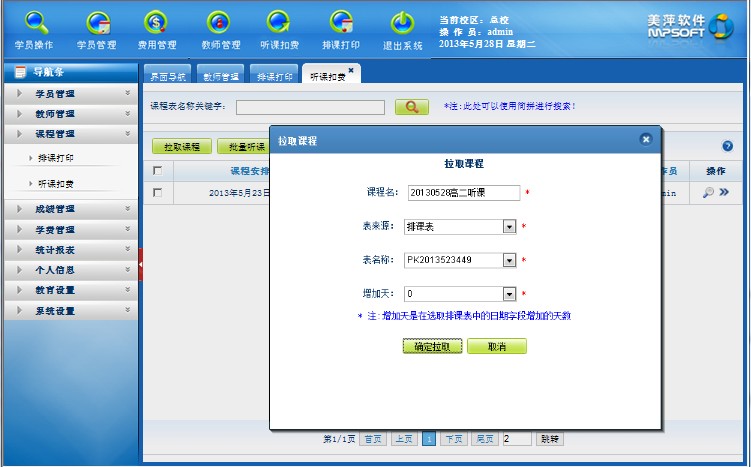Viewport: 751px width, 467px height.
Task: Open 学员管理 from top toolbar
Action: tap(97, 23)
